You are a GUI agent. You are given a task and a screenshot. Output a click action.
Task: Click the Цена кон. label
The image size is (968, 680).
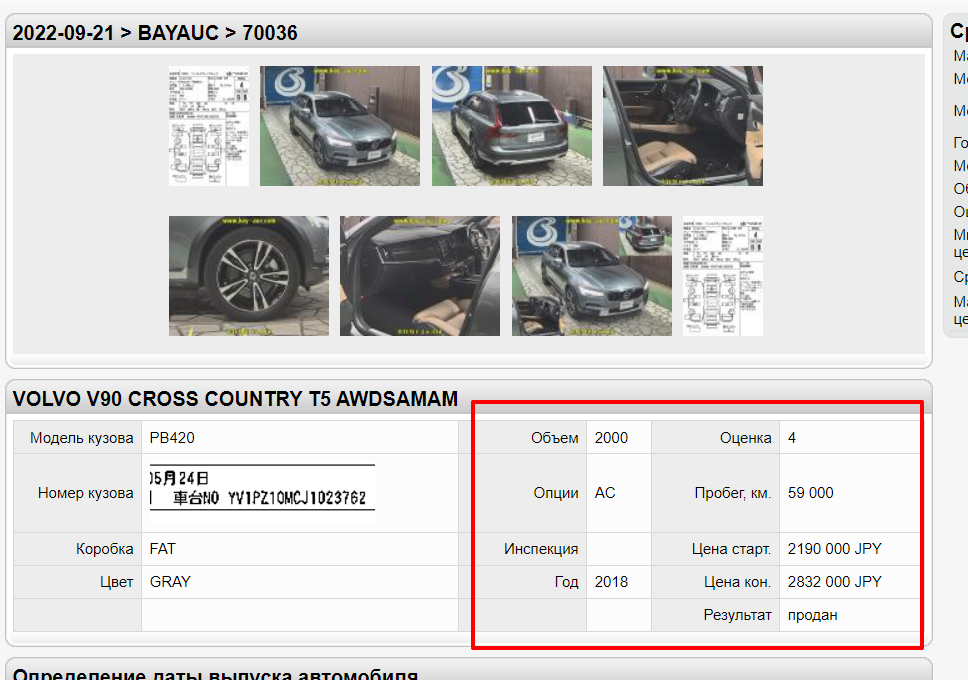738,582
